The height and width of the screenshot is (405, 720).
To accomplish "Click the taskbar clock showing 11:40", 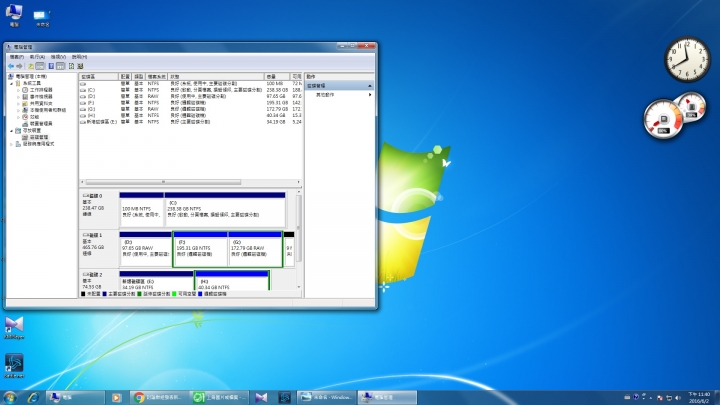I will 699,398.
